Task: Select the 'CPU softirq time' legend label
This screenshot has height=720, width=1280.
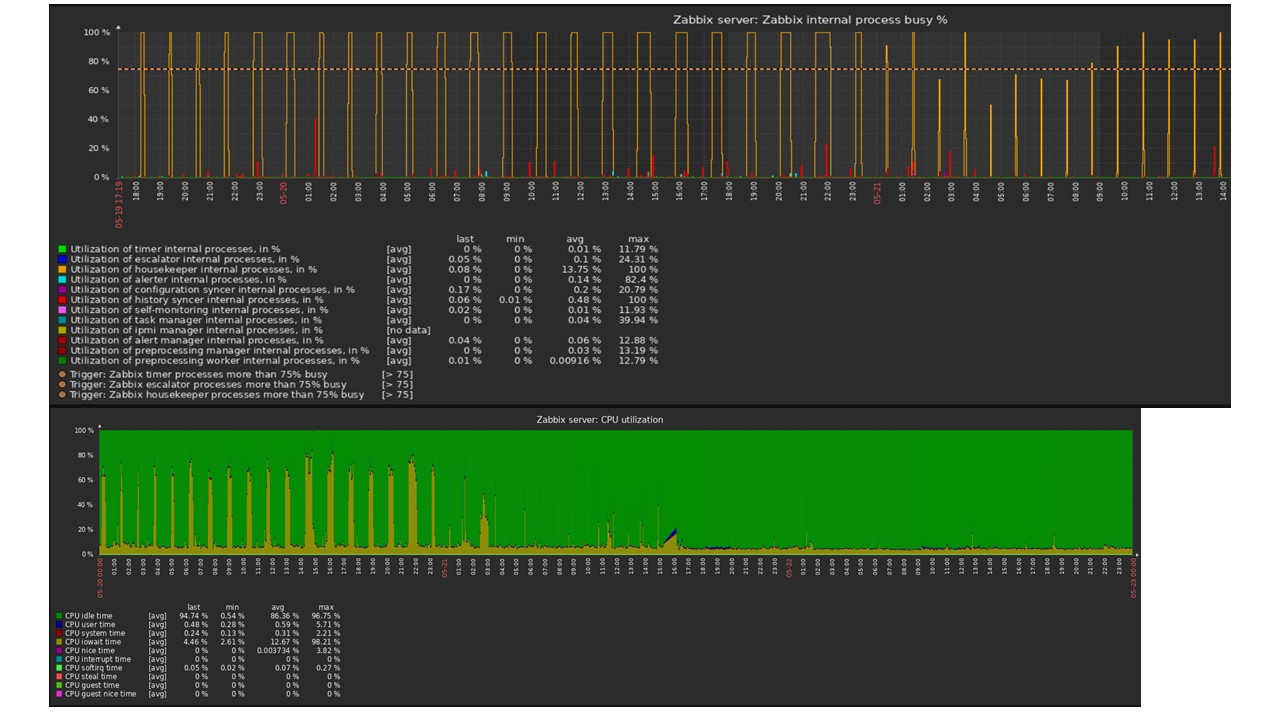Action: click(x=95, y=667)
